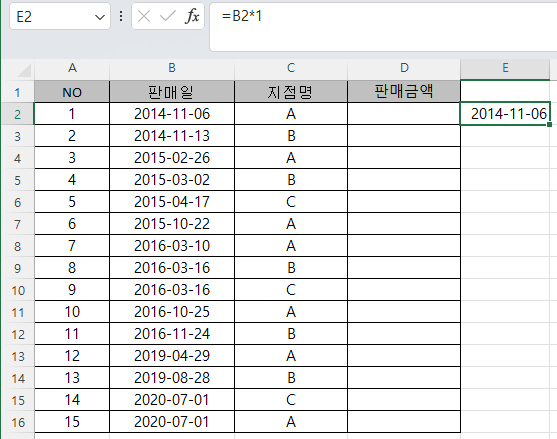Select empty 판매금액 cell in row 10

point(404,290)
